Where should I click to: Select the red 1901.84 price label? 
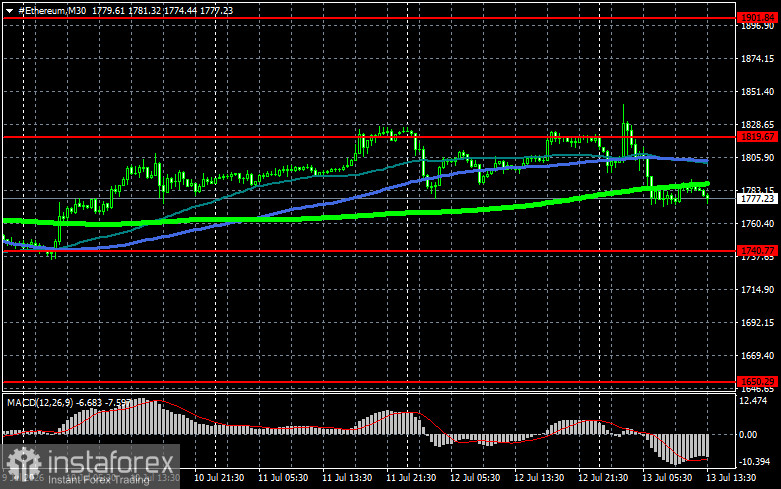coord(758,18)
